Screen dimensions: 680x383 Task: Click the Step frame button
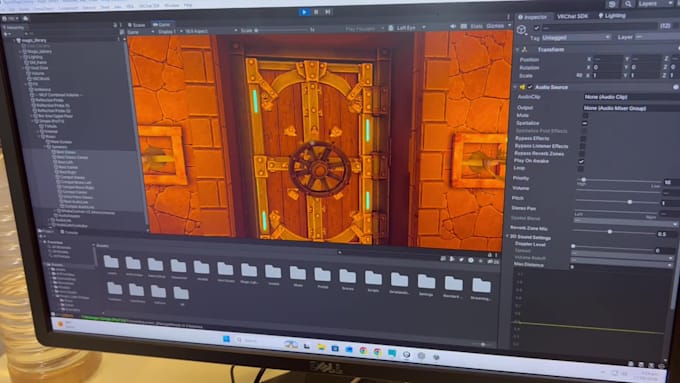[328, 12]
